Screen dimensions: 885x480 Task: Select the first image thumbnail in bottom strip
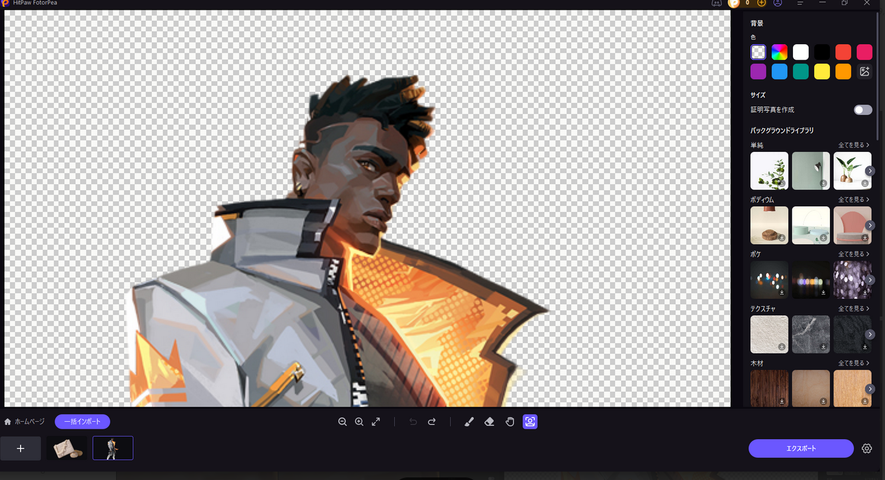pos(67,448)
